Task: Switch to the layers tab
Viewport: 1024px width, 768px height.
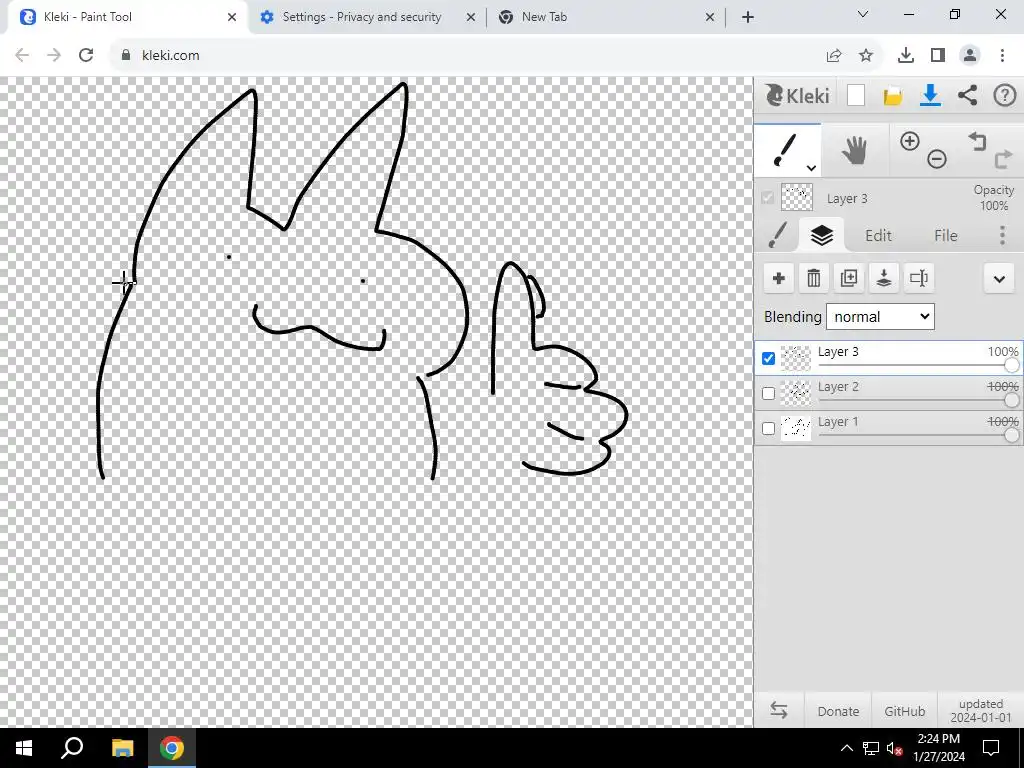Action: (x=822, y=235)
